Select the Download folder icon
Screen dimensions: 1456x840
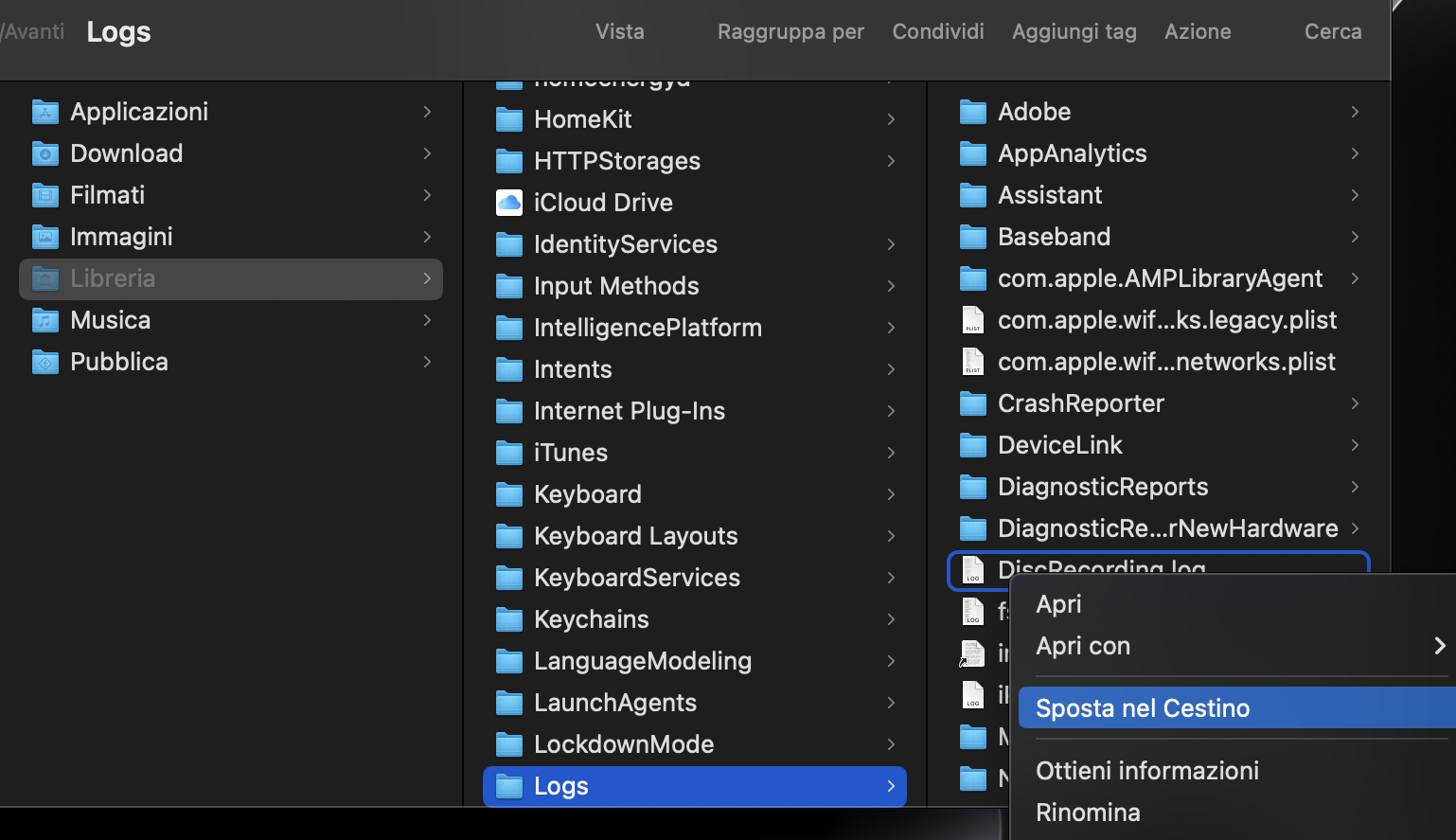45,153
